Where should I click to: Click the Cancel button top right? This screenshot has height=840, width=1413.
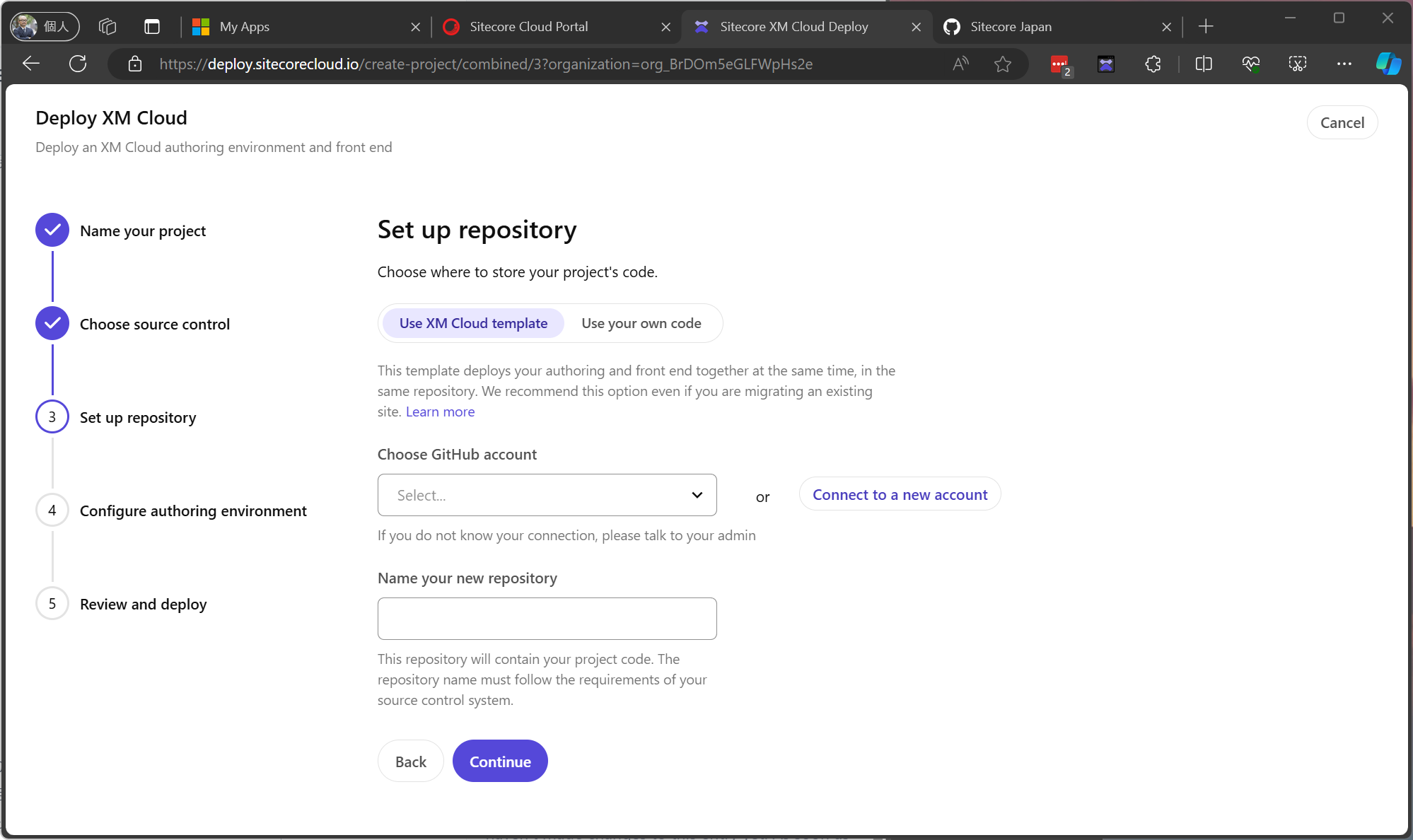[1342, 122]
